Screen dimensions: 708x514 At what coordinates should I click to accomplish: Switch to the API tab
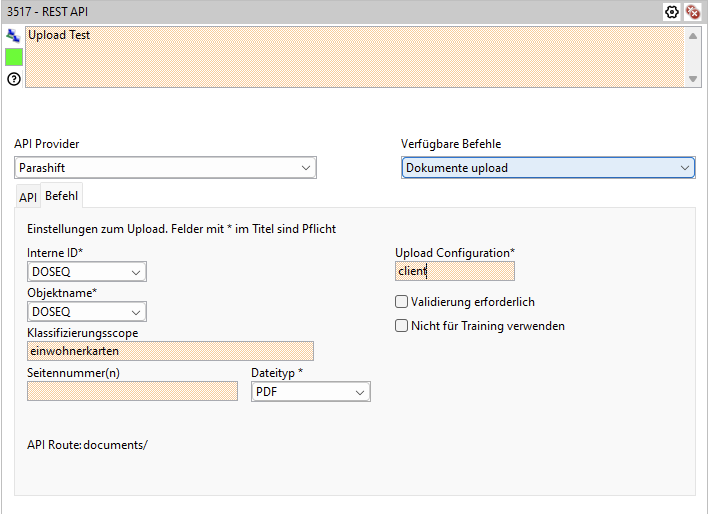(x=28, y=197)
